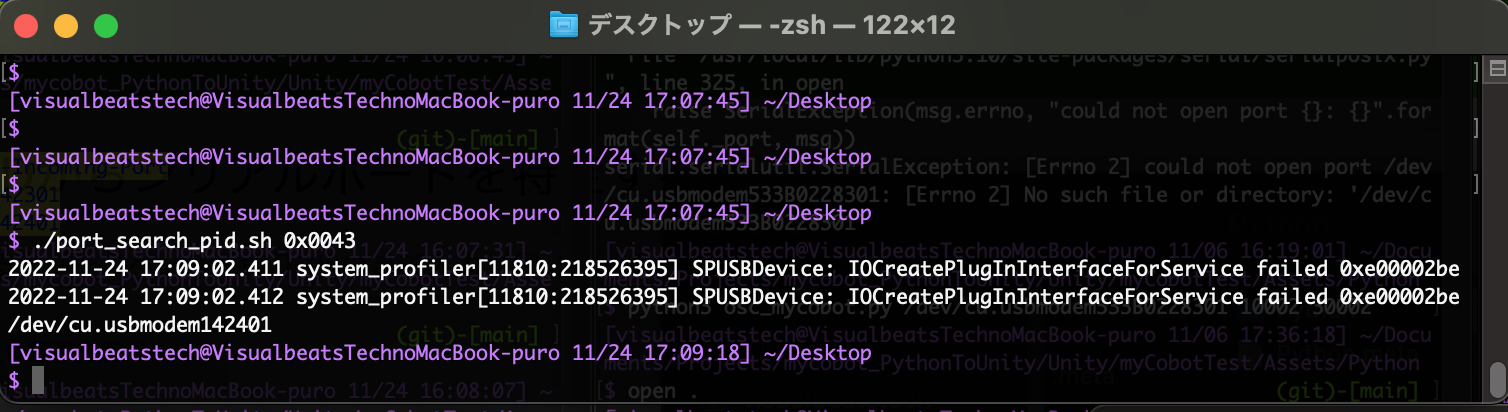Screen dimensions: 1508x412
Task: Close the Terminal window with red button
Action: [x=27, y=26]
